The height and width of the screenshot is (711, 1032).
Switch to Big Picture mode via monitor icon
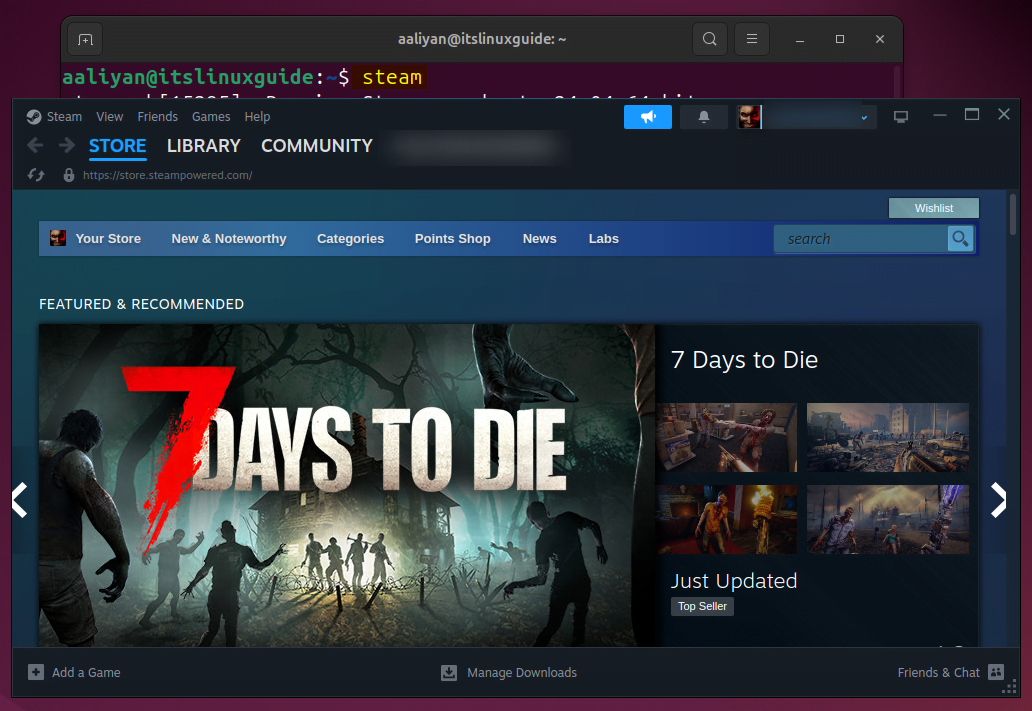(x=900, y=116)
